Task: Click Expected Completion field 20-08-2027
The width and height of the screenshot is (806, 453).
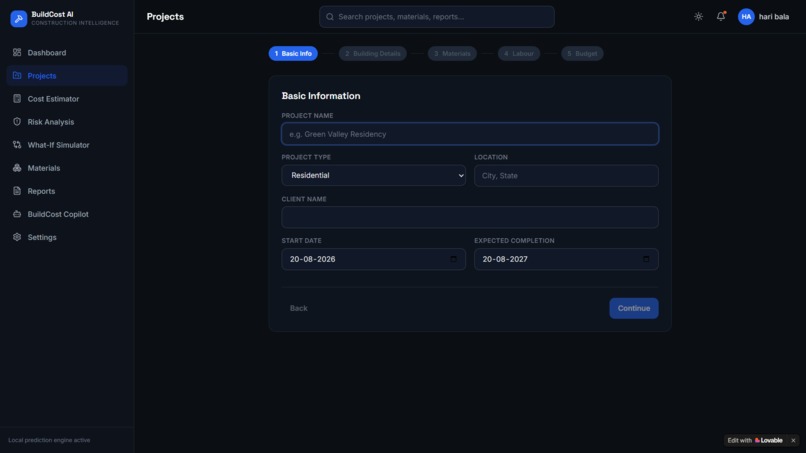Action: point(566,259)
